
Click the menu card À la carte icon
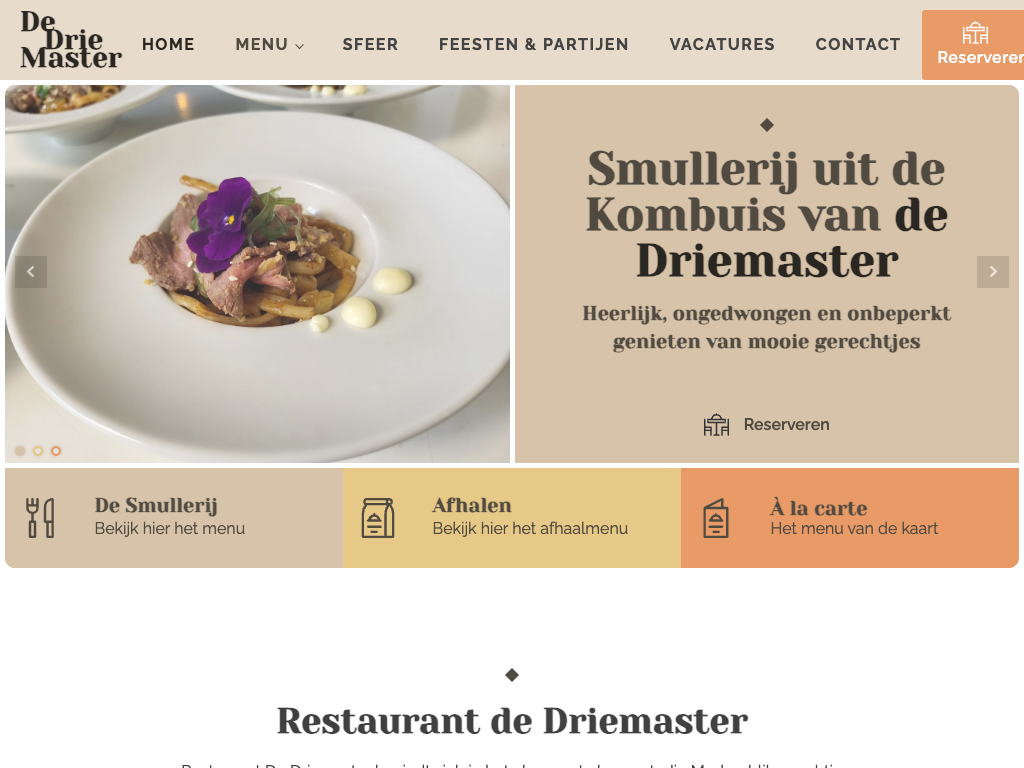click(x=716, y=519)
